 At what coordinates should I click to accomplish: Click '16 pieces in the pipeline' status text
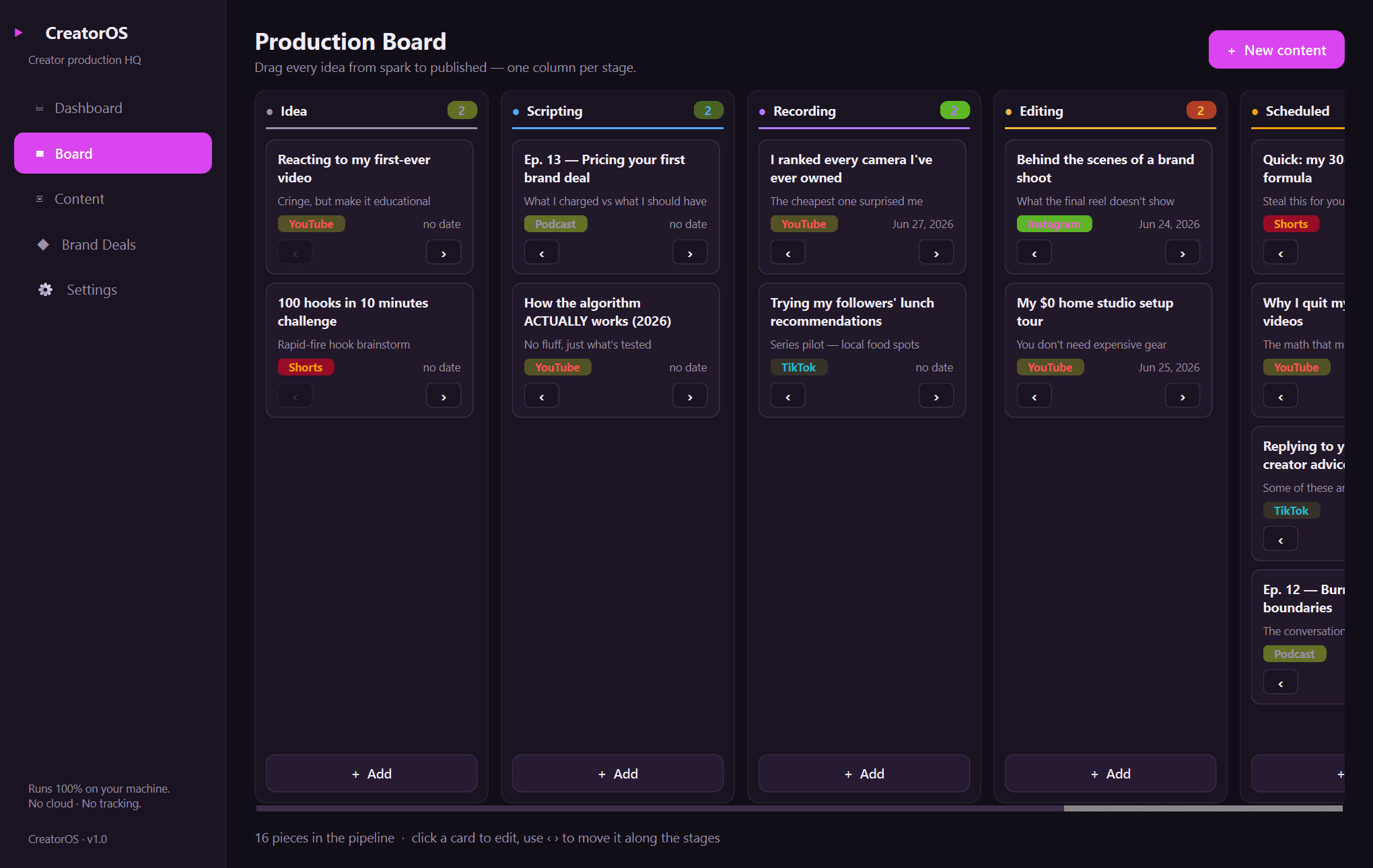pos(324,838)
